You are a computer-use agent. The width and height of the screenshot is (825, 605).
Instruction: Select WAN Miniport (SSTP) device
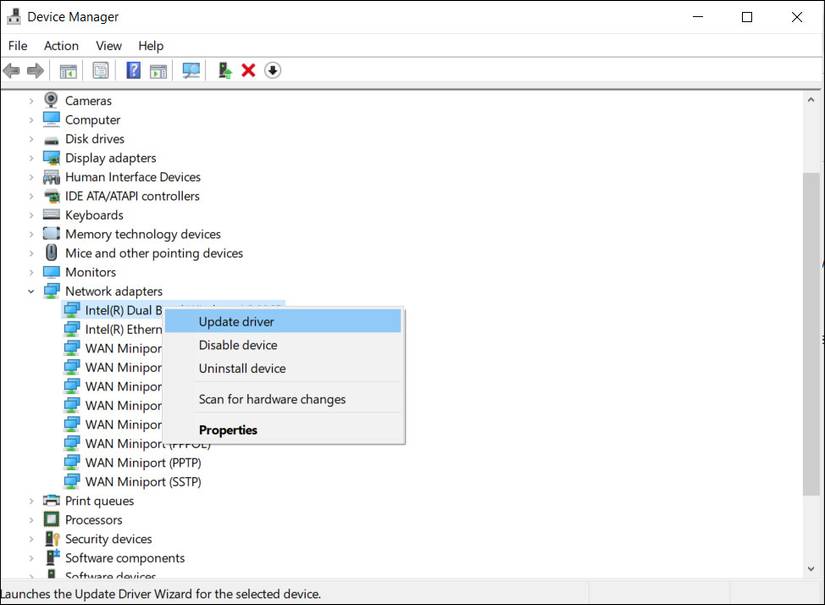click(143, 482)
